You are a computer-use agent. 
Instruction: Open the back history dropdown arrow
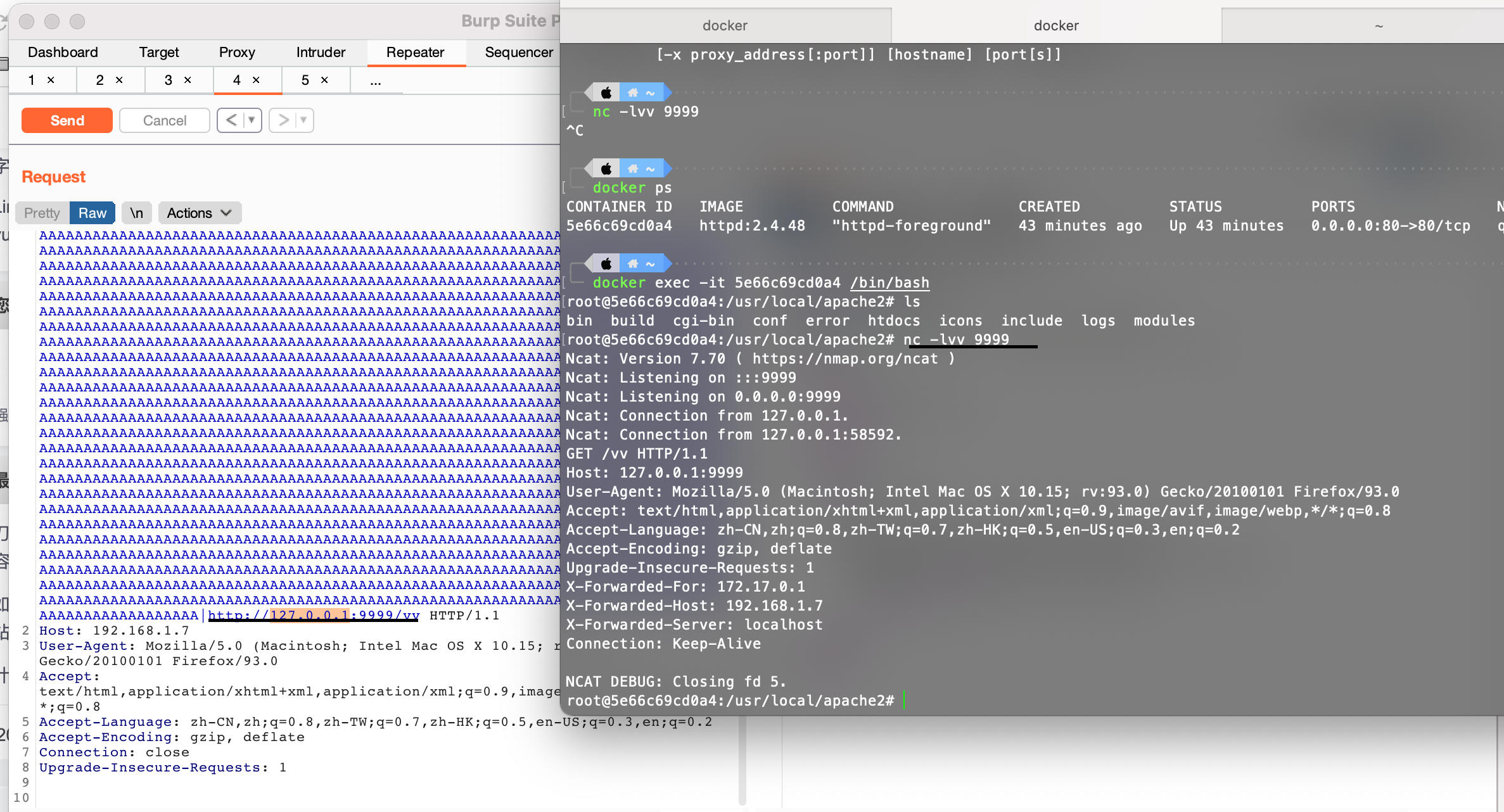click(252, 120)
